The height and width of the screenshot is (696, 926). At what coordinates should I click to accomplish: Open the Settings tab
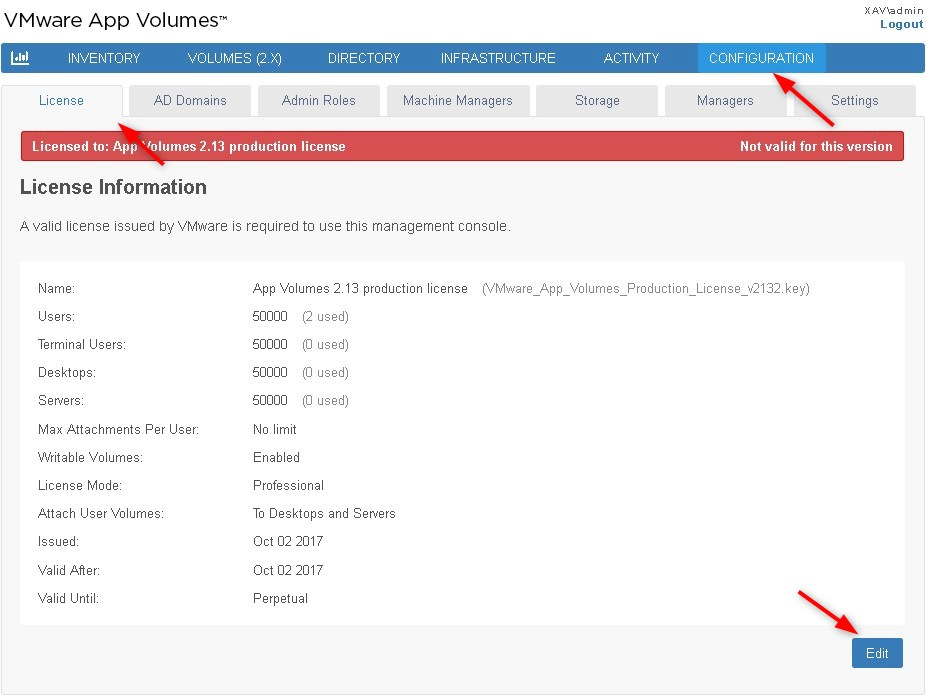click(x=855, y=100)
